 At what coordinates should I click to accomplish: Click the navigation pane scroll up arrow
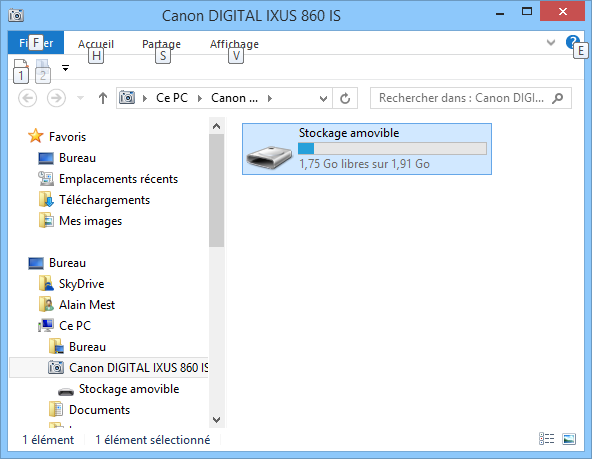click(x=216, y=126)
